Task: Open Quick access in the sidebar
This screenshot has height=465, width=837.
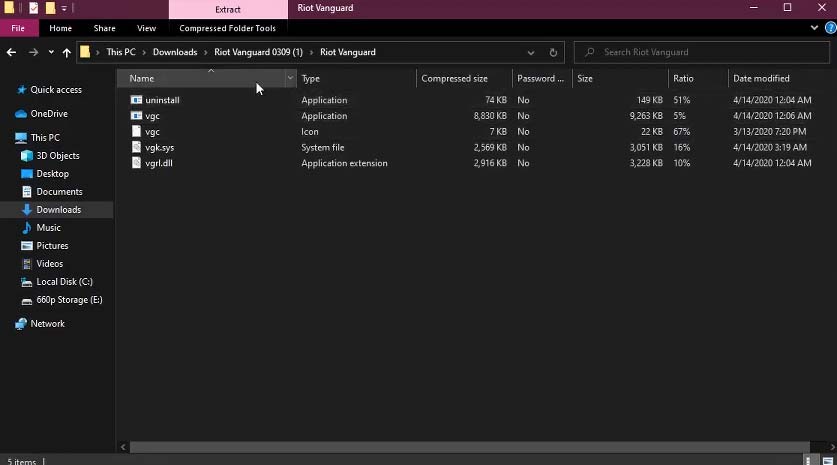Action: [x=56, y=90]
